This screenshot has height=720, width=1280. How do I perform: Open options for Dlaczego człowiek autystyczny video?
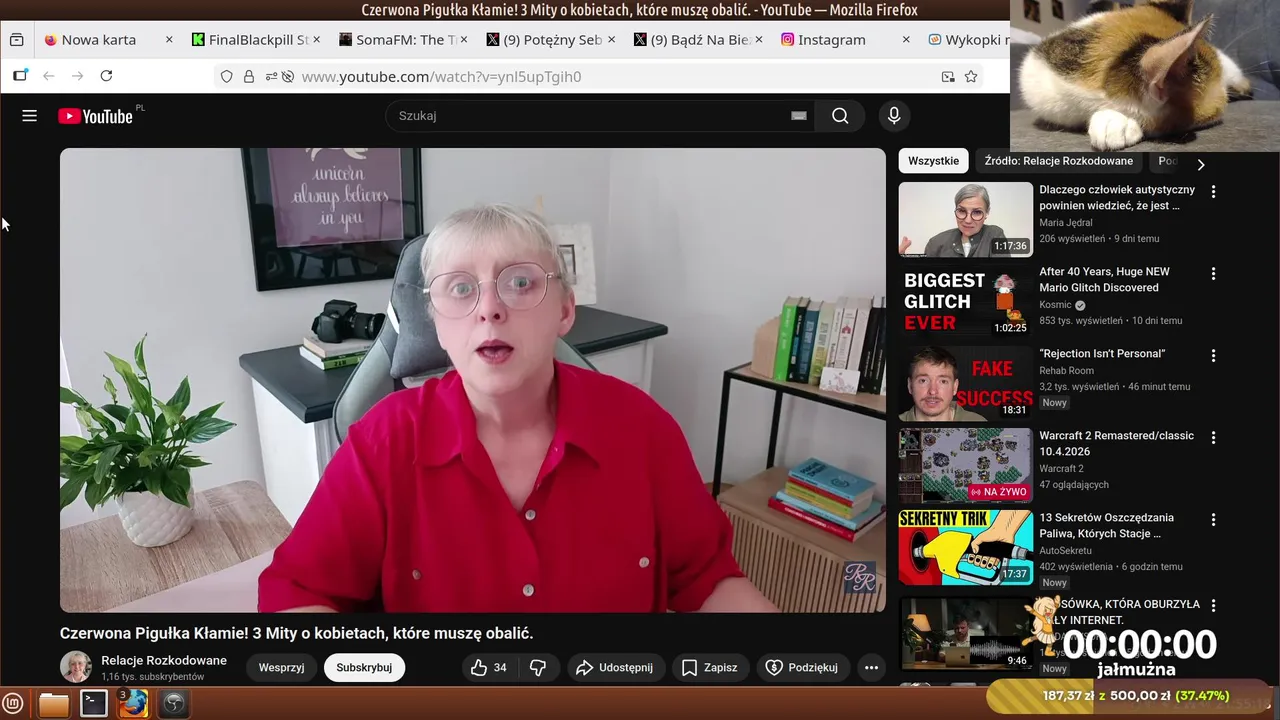point(1213,191)
